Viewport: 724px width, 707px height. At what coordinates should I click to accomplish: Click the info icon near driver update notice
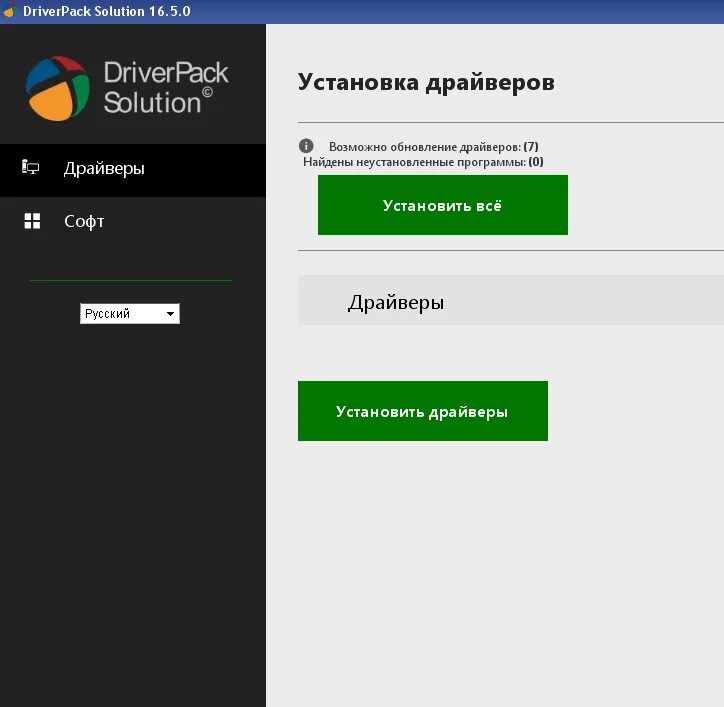pyautogui.click(x=306, y=146)
